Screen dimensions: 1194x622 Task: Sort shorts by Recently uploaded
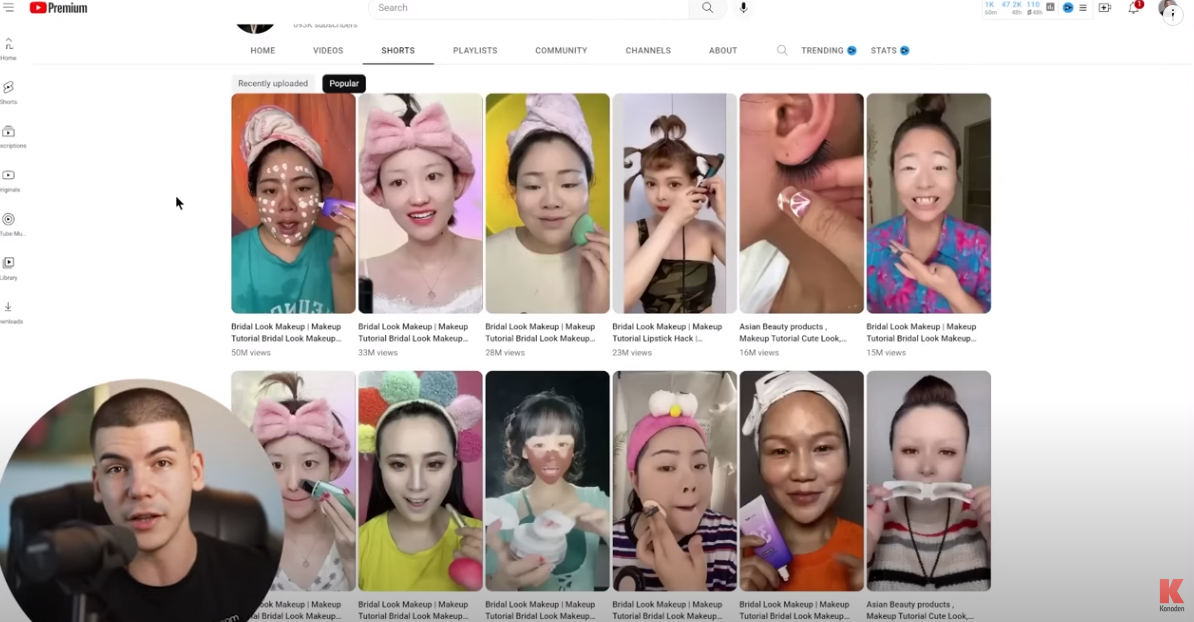tap(273, 83)
